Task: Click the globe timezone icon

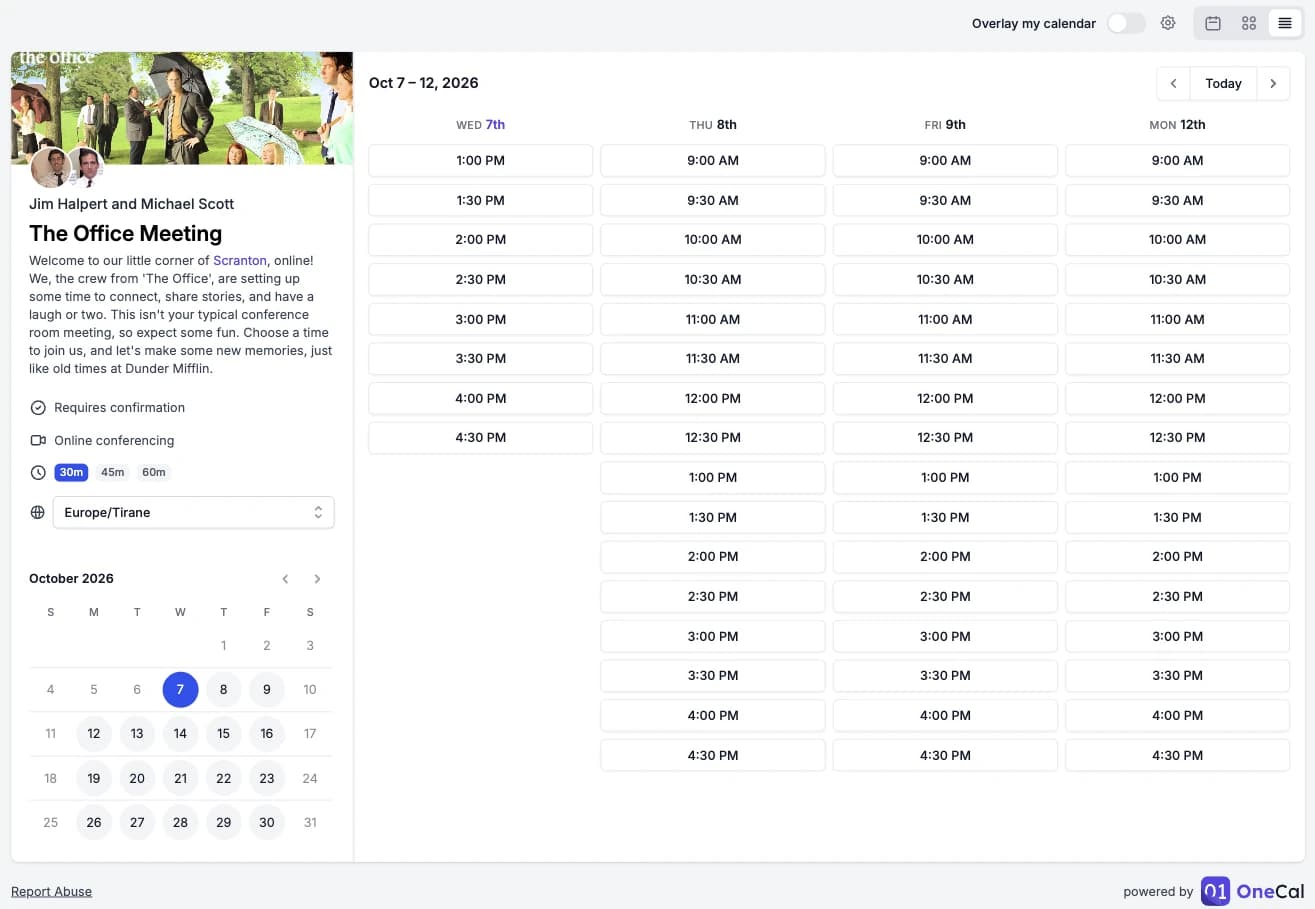Action: (38, 512)
